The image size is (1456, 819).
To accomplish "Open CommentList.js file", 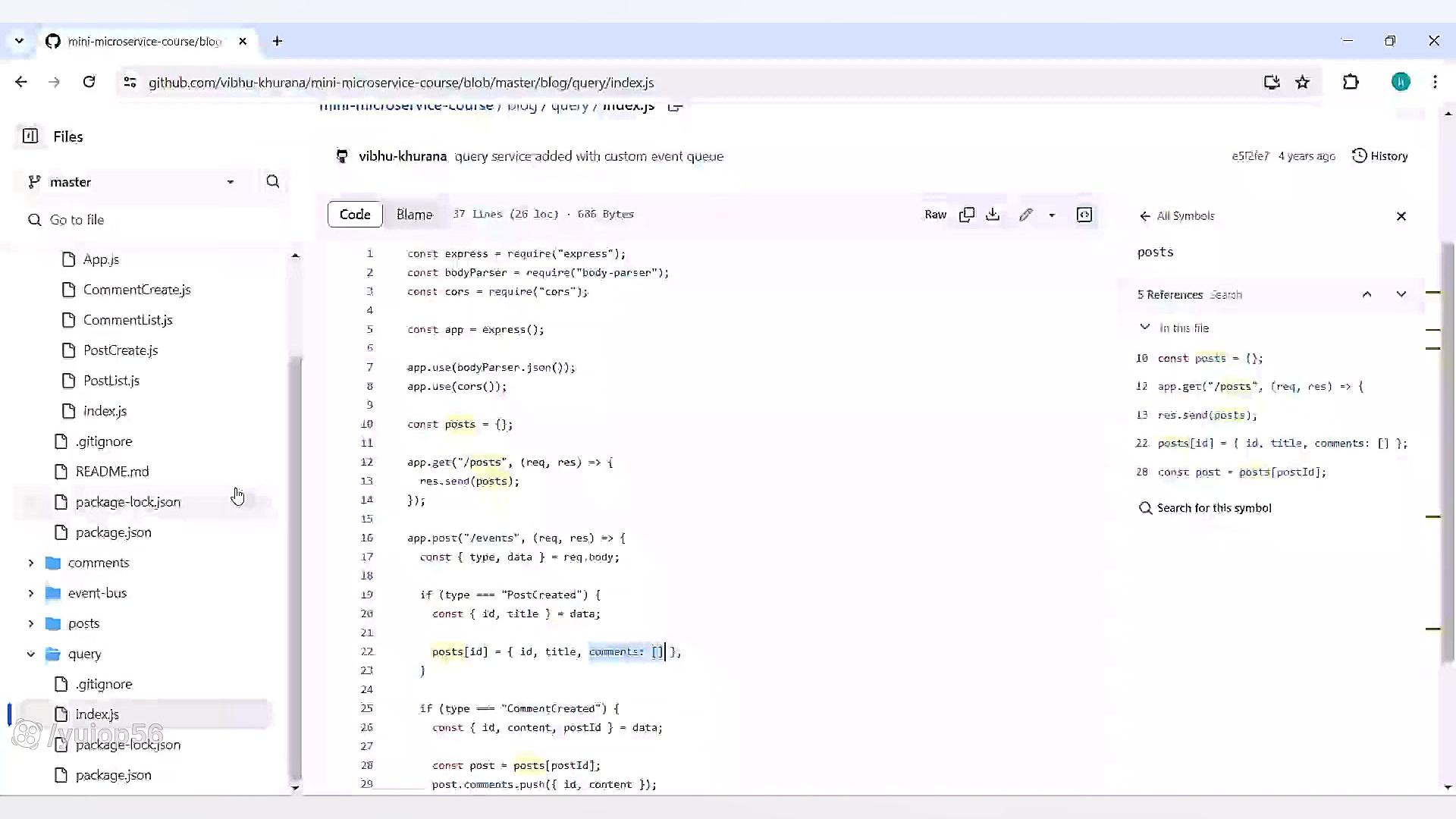I will coord(127,320).
